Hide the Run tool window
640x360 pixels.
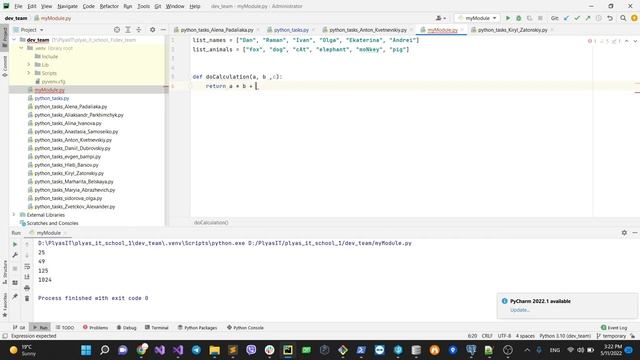click(x=635, y=233)
